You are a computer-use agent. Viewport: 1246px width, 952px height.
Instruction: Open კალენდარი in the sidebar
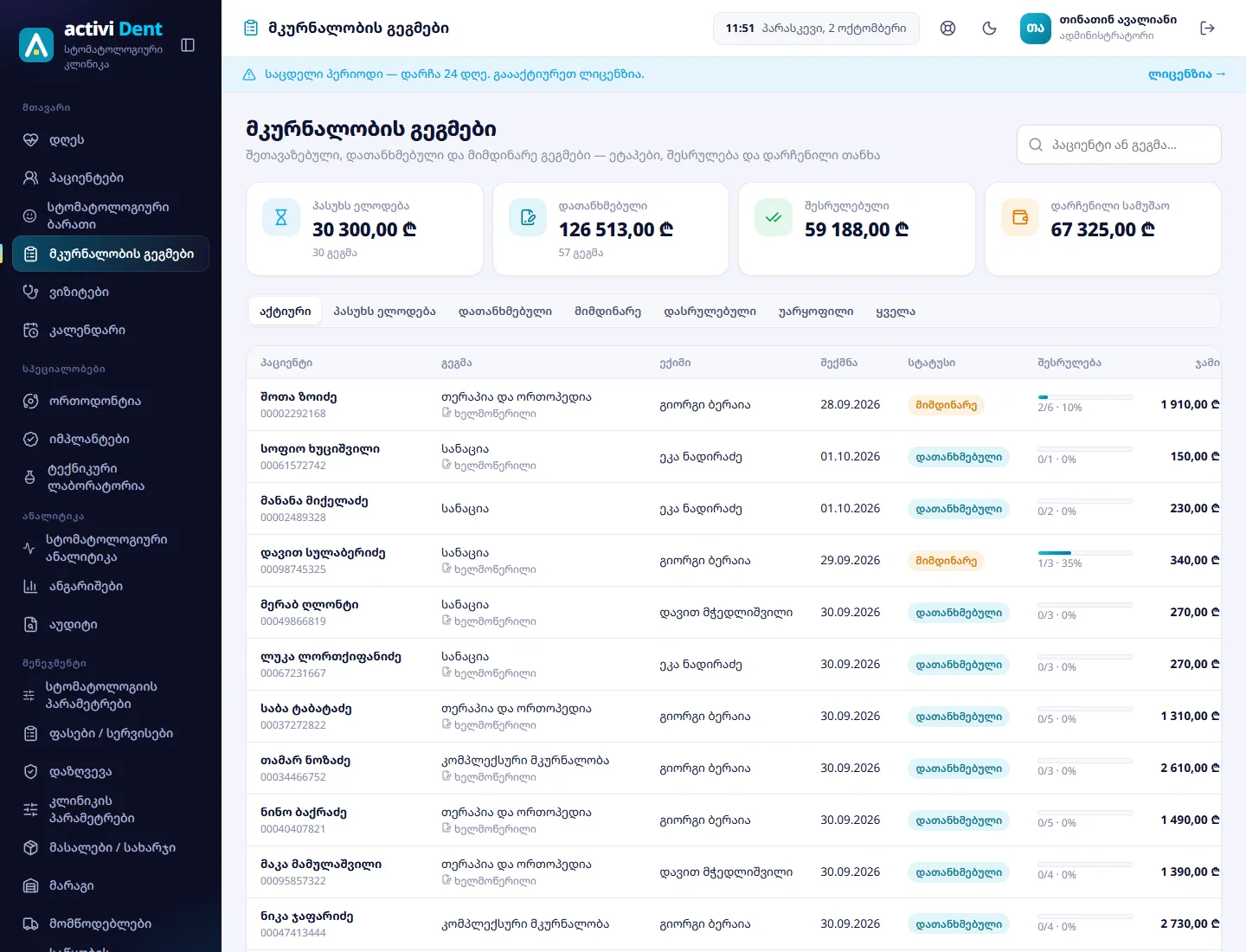pyautogui.click(x=111, y=330)
